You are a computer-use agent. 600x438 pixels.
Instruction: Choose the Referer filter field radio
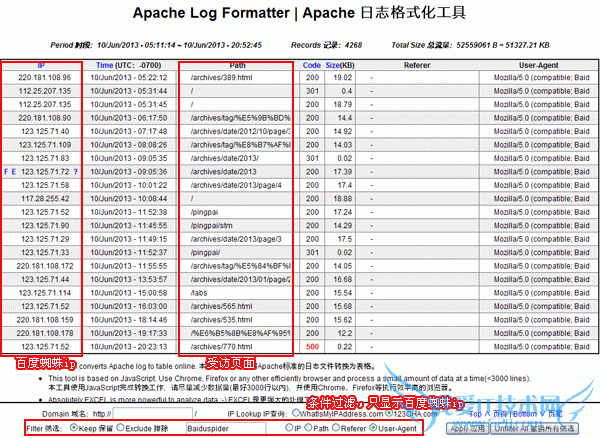click(x=336, y=428)
